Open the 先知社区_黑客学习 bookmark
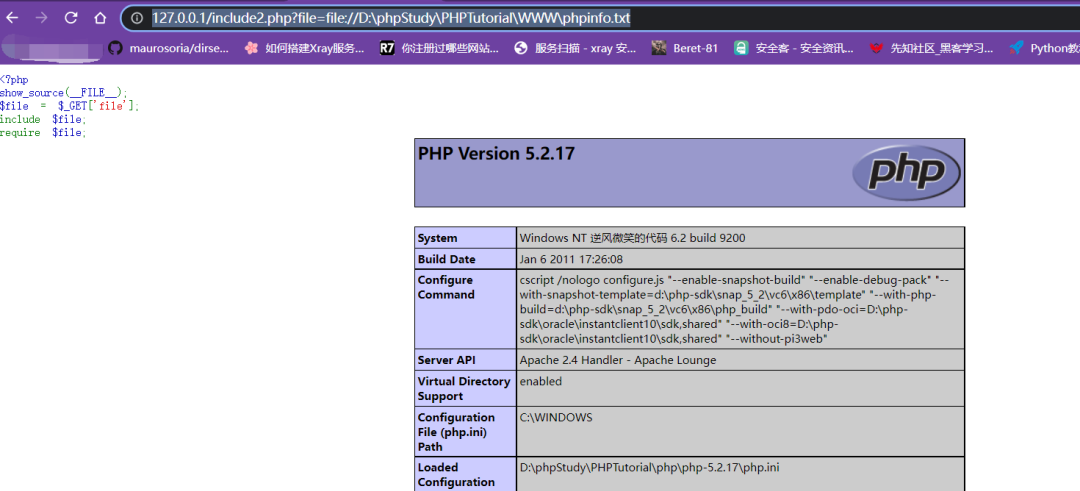The image size is (1080, 491). [x=931, y=48]
